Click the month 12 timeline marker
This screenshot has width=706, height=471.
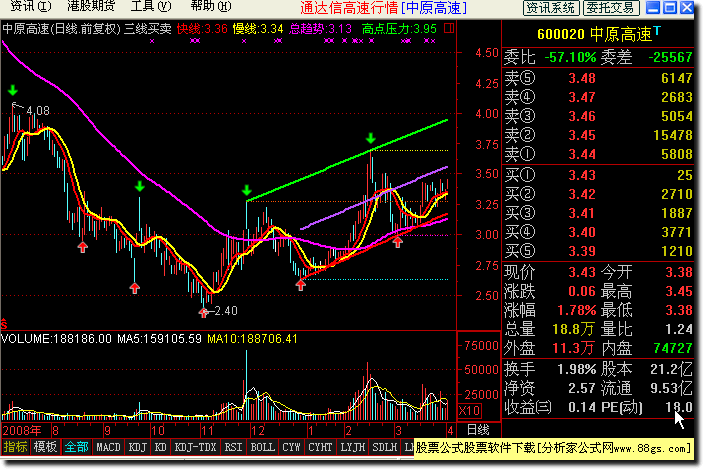[x=258, y=430]
